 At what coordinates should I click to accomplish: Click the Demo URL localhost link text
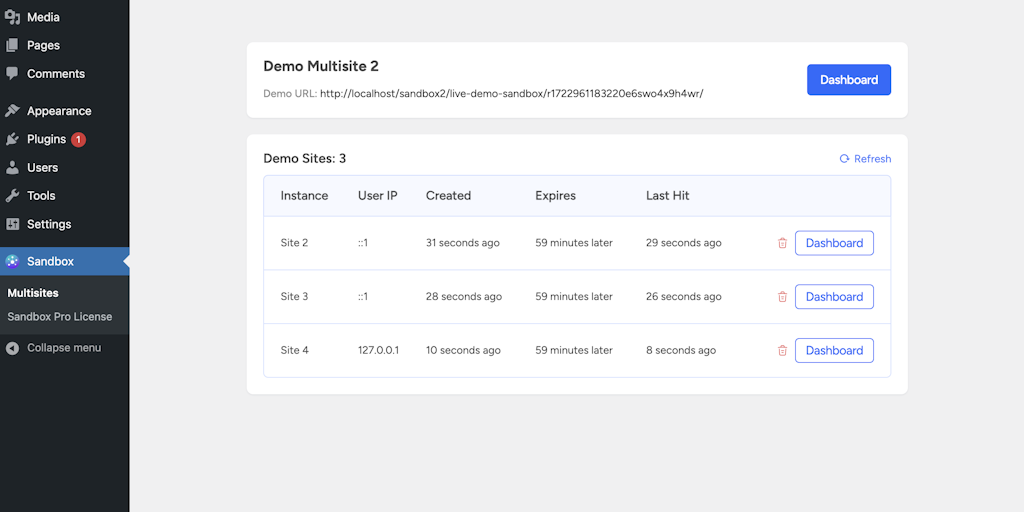511,94
